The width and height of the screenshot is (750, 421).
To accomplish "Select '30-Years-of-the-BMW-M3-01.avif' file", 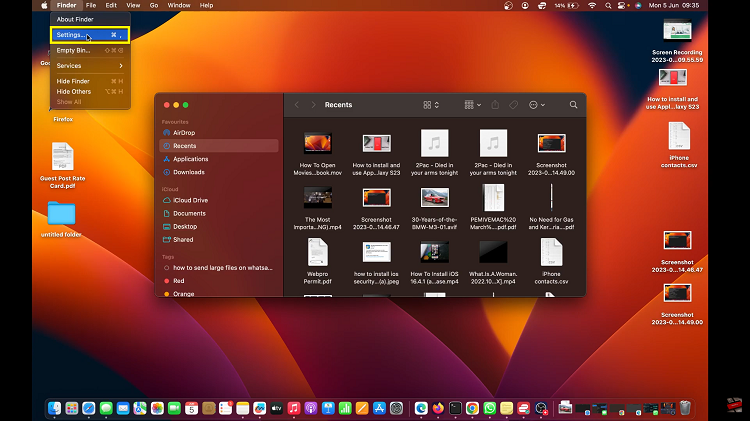I will pos(434,208).
